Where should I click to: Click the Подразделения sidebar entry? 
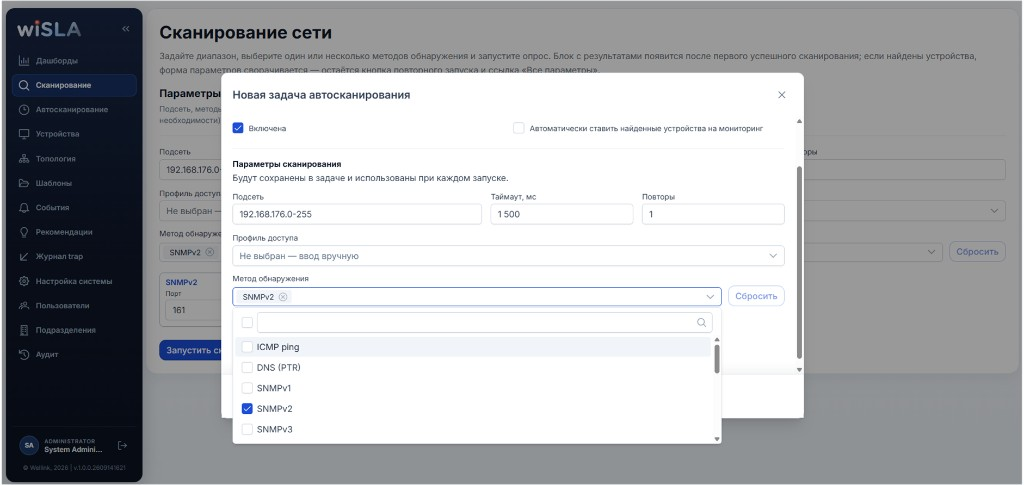(x=74, y=330)
